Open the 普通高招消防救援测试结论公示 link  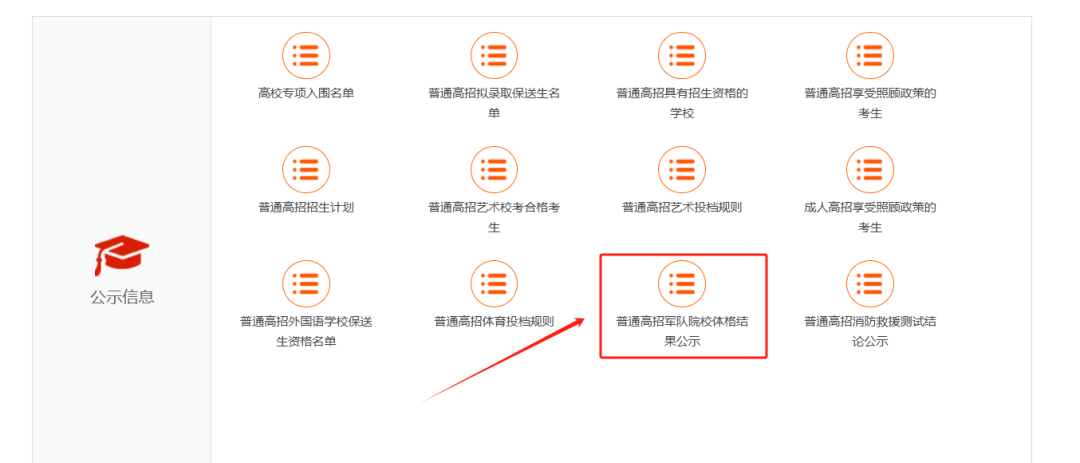pos(870,331)
